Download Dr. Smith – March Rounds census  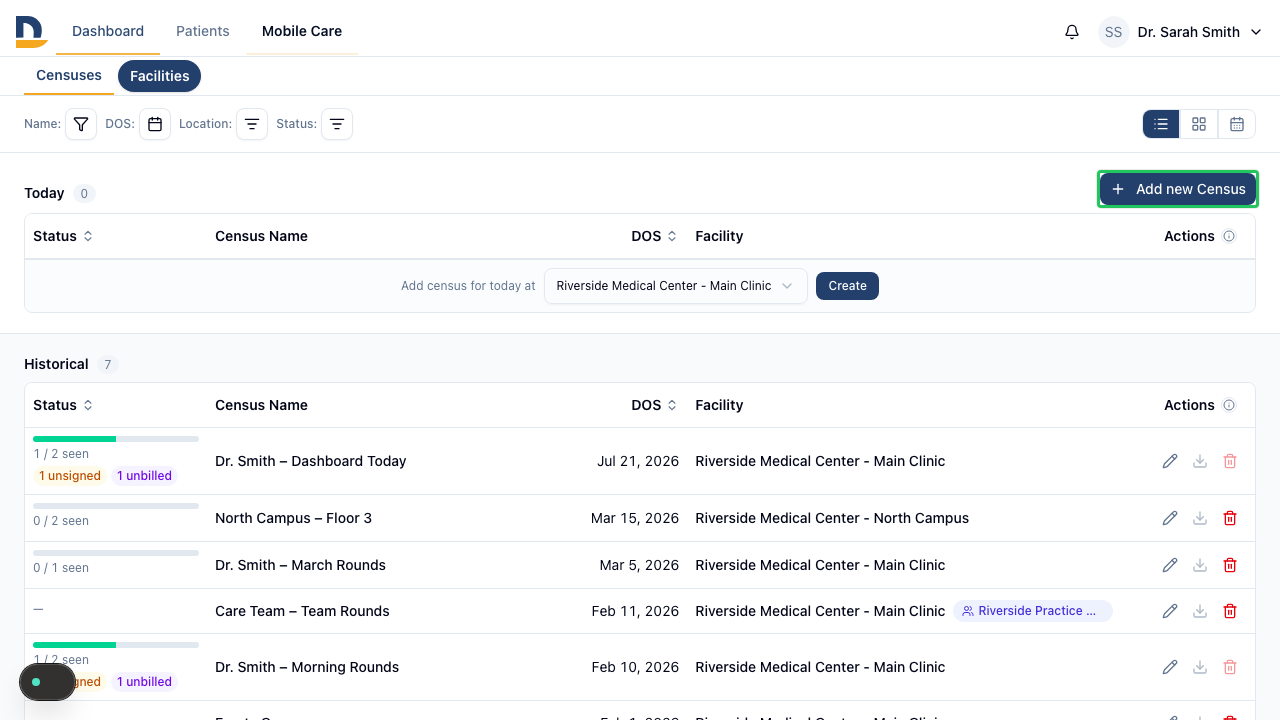(x=1200, y=565)
